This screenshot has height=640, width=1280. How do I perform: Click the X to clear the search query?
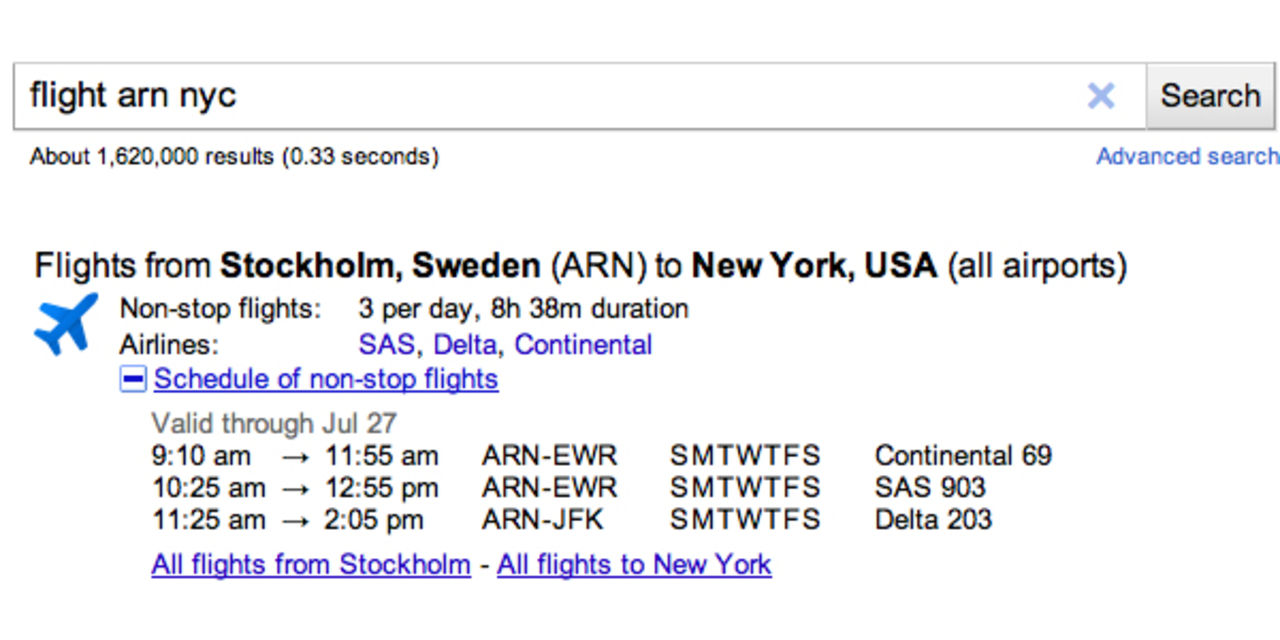click(x=1100, y=95)
